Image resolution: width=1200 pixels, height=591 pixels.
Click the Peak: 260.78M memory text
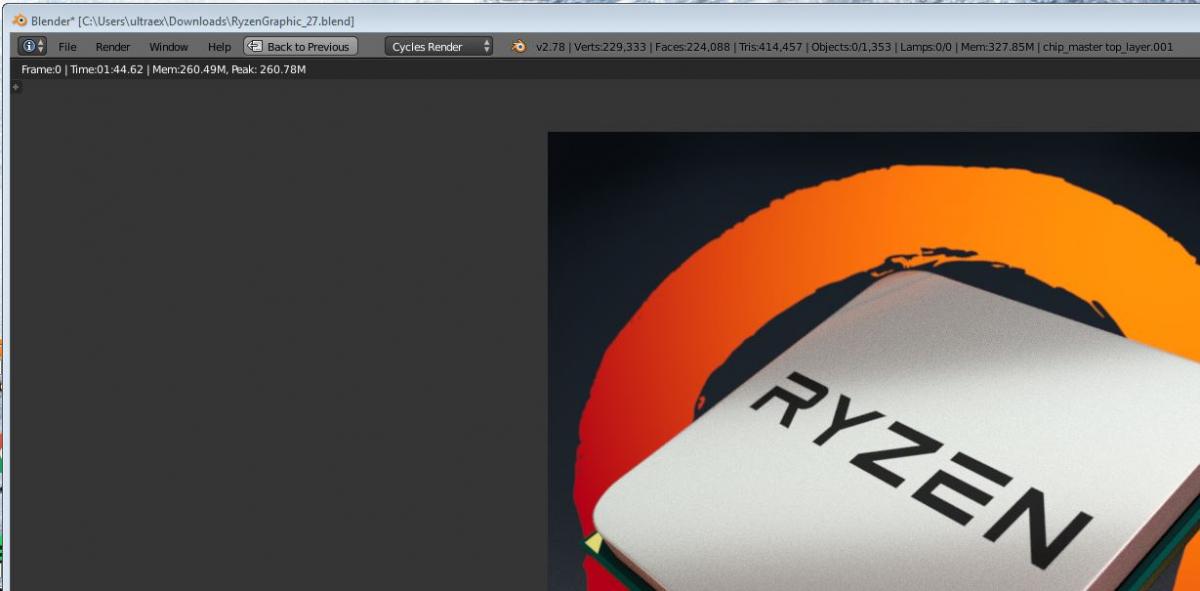(268, 69)
